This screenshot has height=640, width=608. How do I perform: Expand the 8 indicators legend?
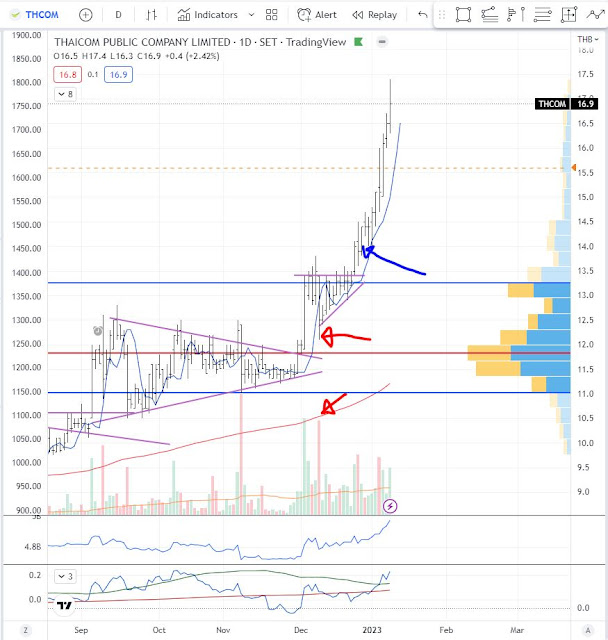(x=65, y=94)
